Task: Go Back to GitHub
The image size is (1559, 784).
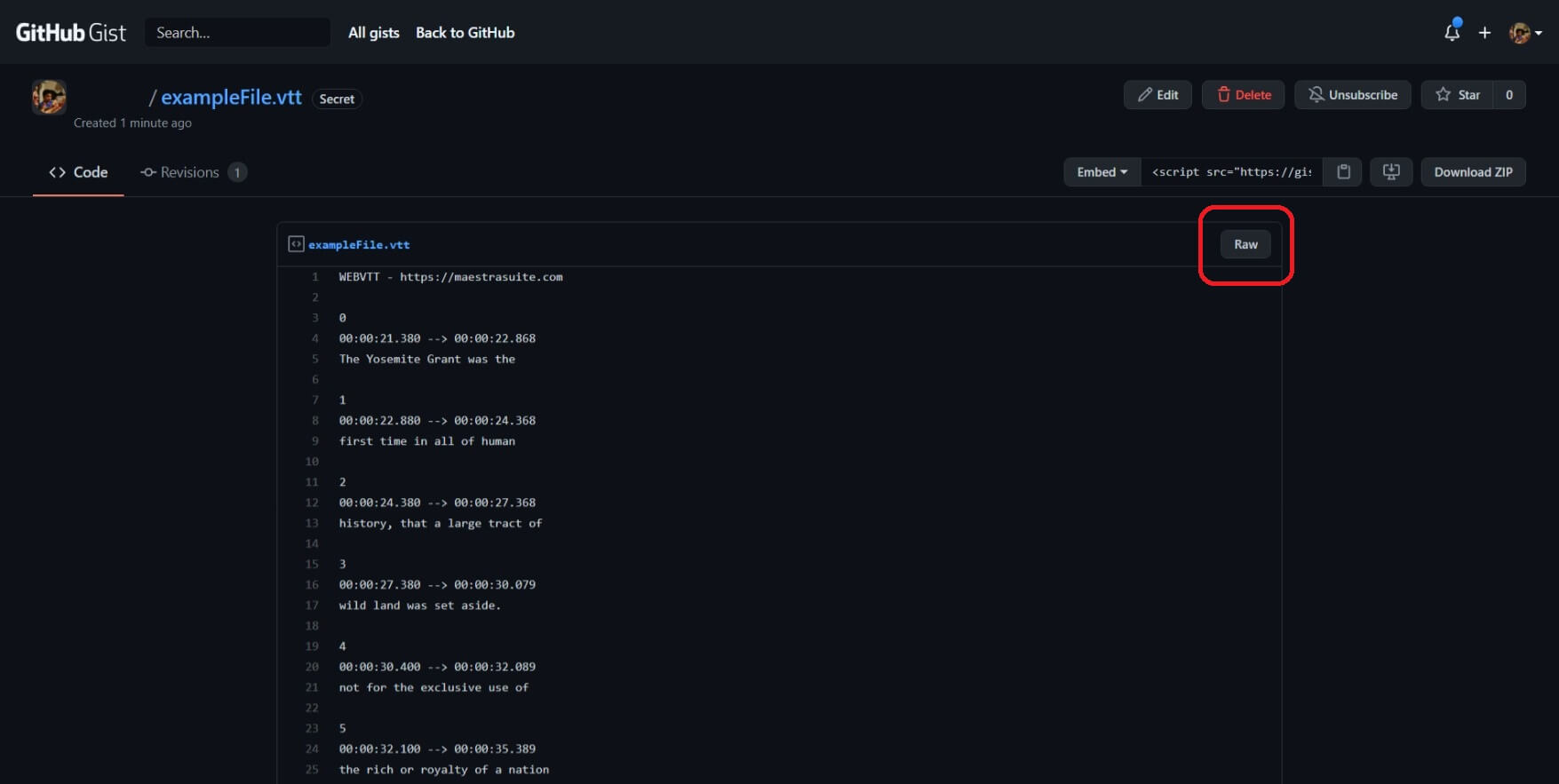Action: (x=465, y=33)
